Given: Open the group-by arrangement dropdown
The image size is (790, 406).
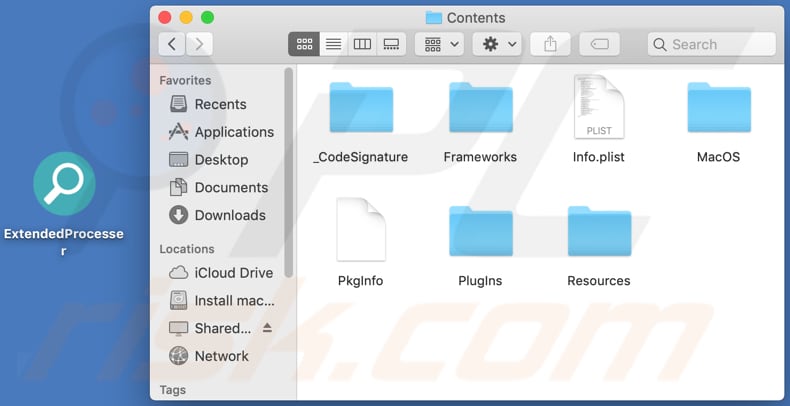Looking at the screenshot, I should (x=439, y=44).
